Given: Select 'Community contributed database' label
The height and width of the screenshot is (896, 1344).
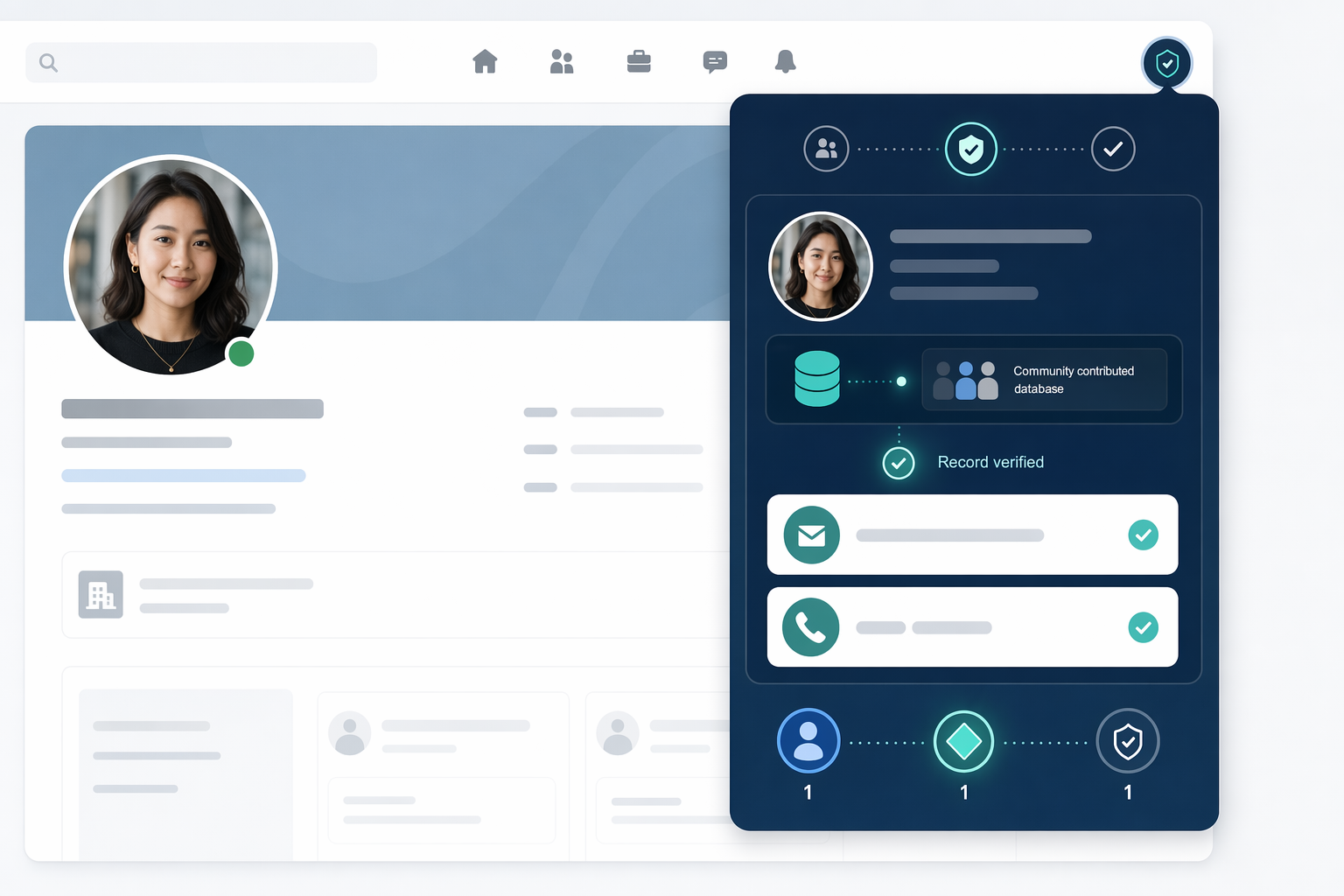Looking at the screenshot, I should (x=1074, y=380).
